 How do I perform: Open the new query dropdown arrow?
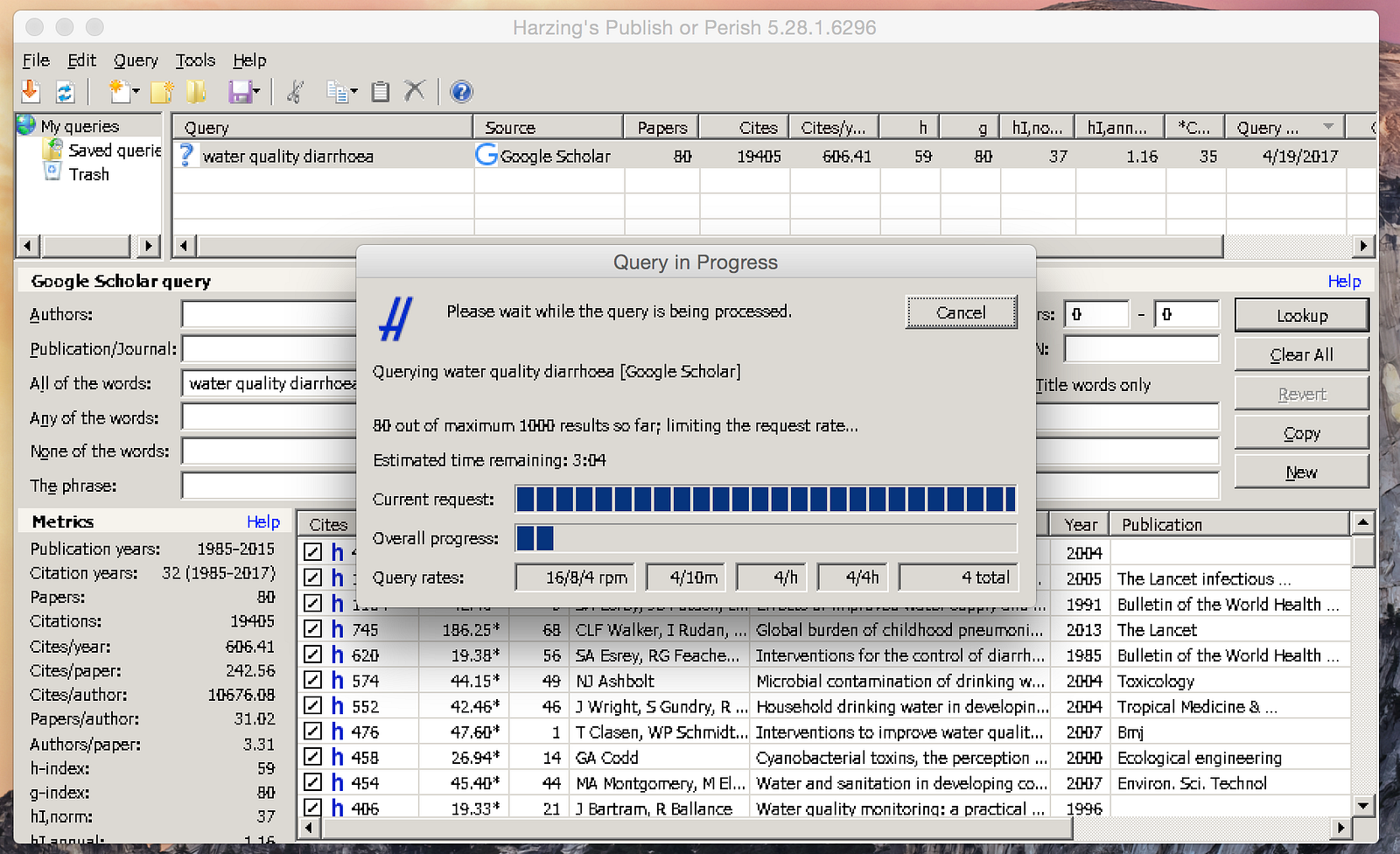tap(136, 92)
